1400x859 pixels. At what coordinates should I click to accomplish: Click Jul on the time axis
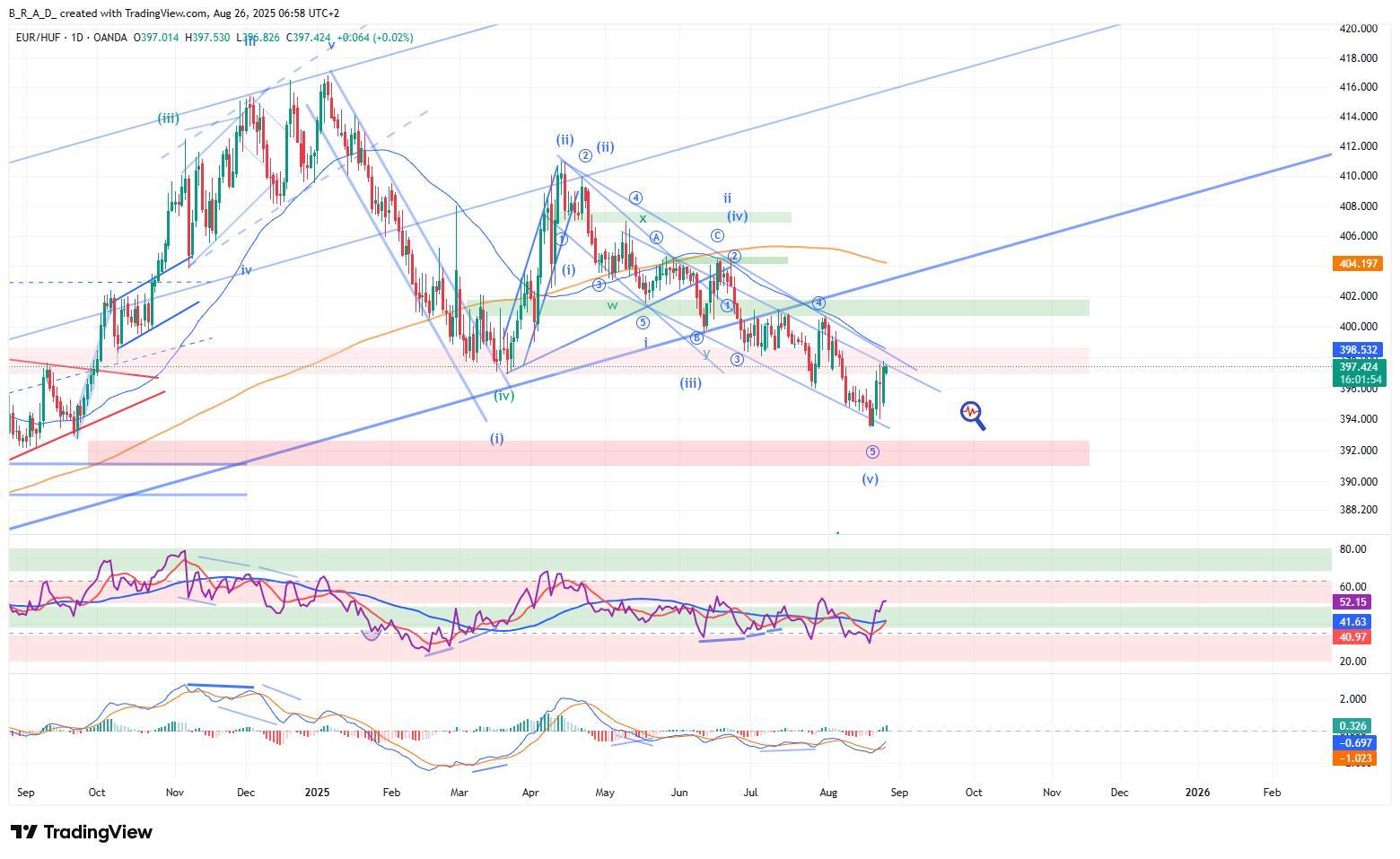[750, 793]
